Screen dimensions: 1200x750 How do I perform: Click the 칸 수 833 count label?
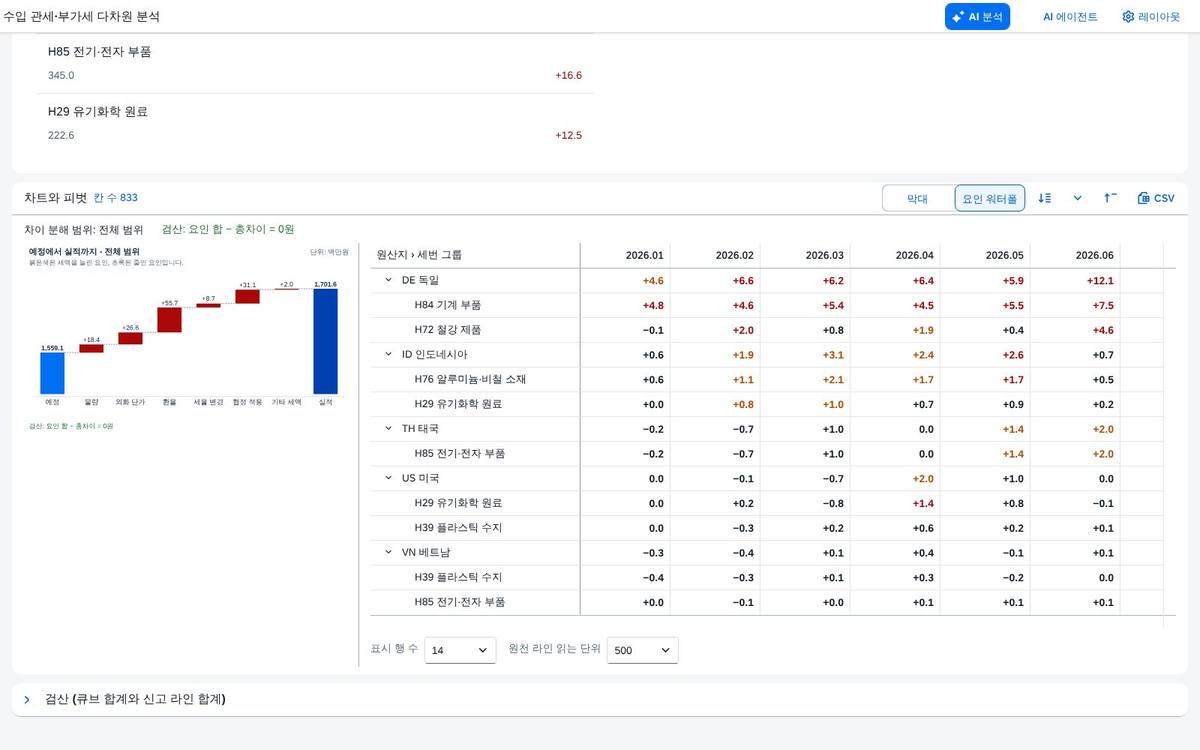click(x=116, y=198)
